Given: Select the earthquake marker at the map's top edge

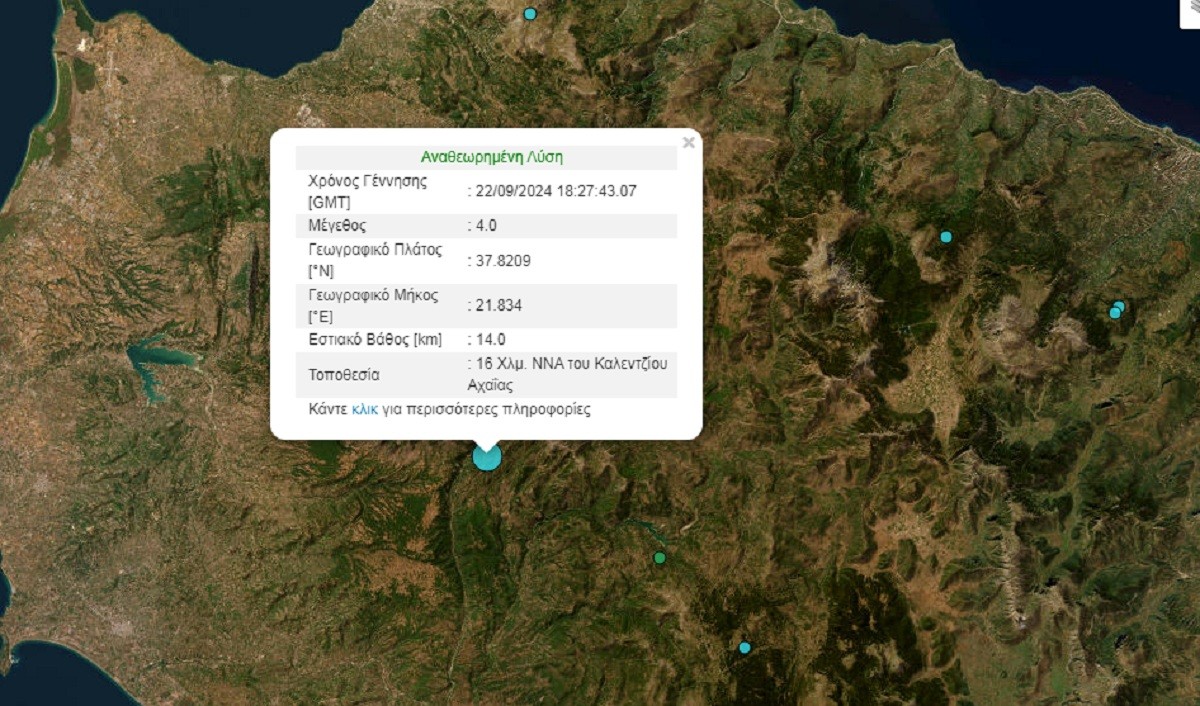Looking at the screenshot, I should [x=530, y=14].
